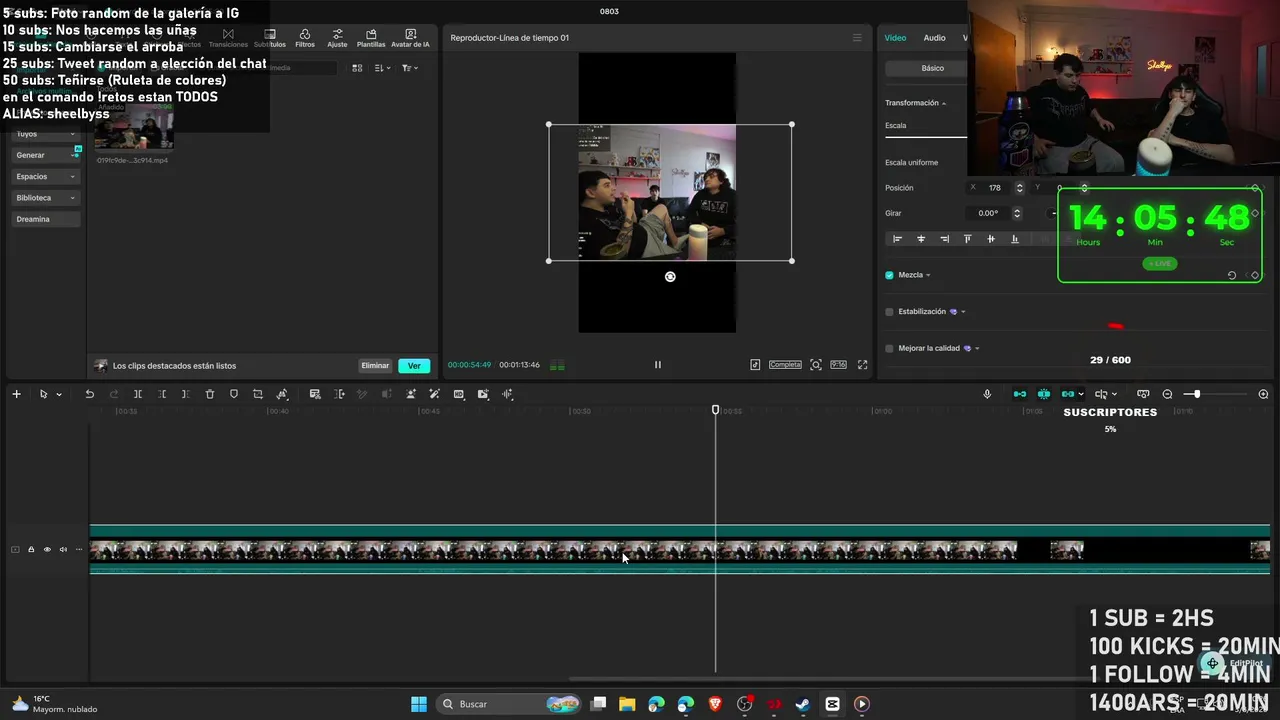The height and width of the screenshot is (720, 1280).
Task: Add a marker using the shield icon
Action: tap(234, 394)
